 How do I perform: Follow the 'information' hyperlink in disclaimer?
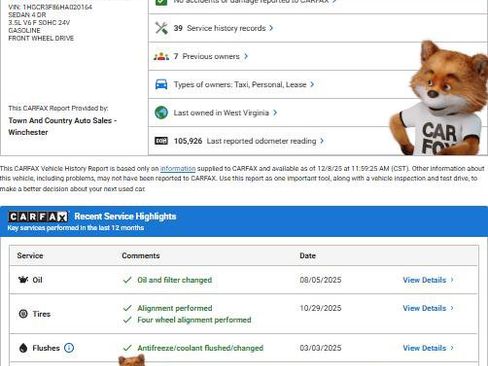tap(178, 169)
